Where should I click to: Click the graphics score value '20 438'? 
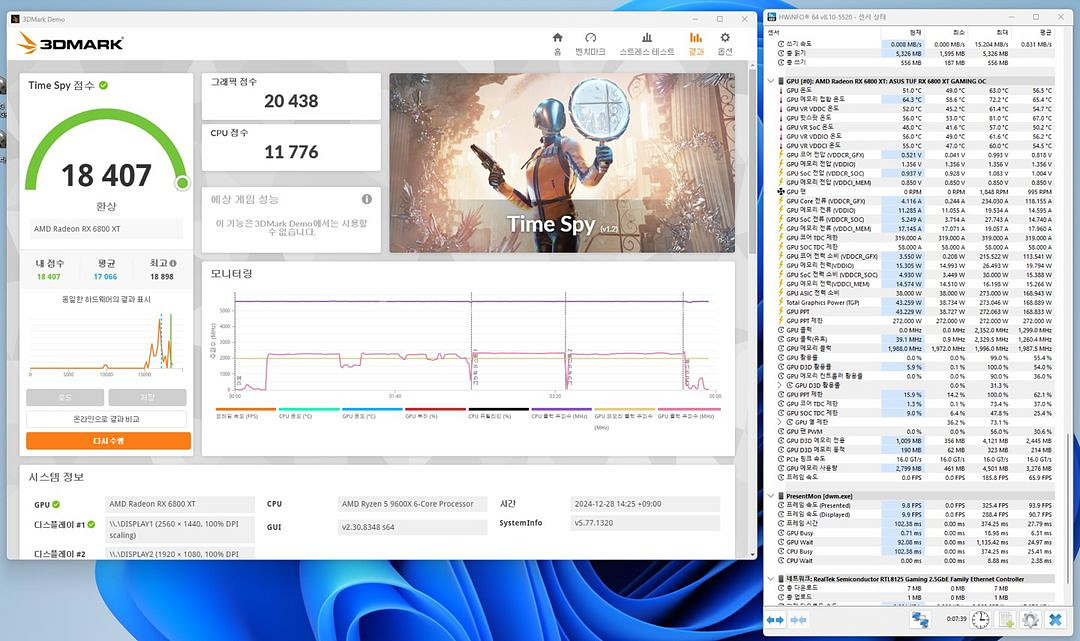(291, 101)
